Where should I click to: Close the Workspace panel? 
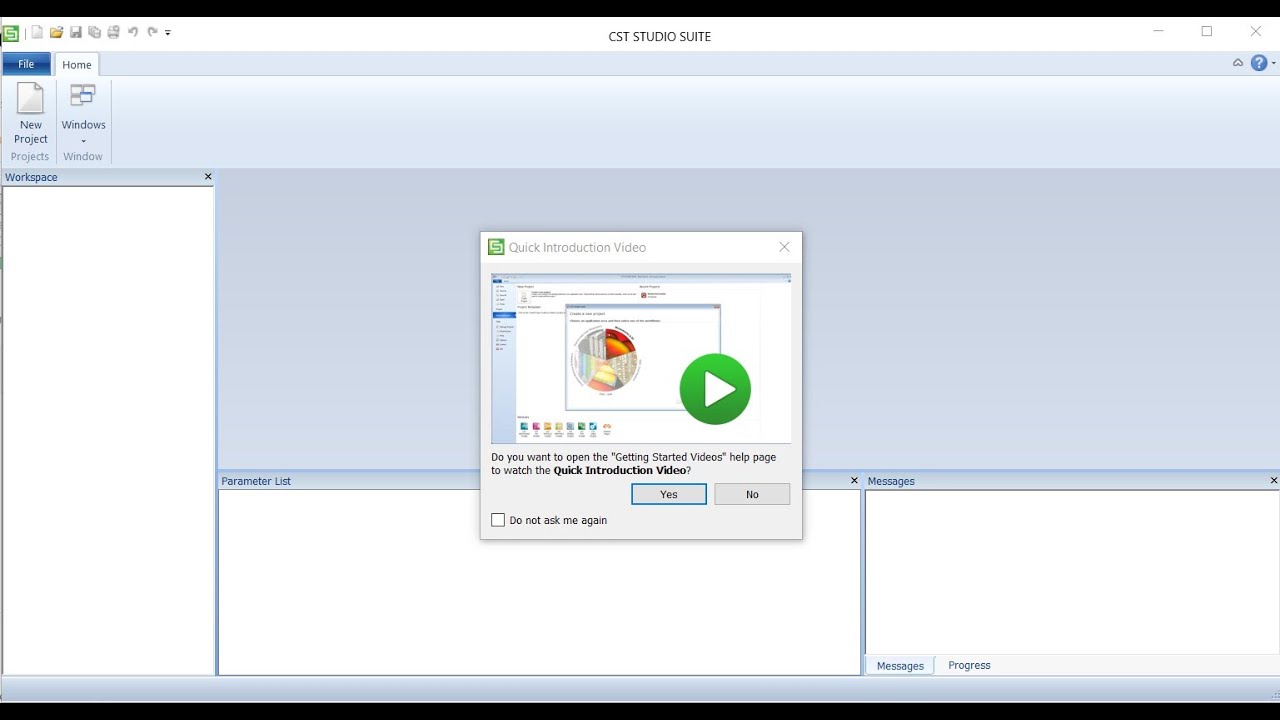(x=208, y=177)
